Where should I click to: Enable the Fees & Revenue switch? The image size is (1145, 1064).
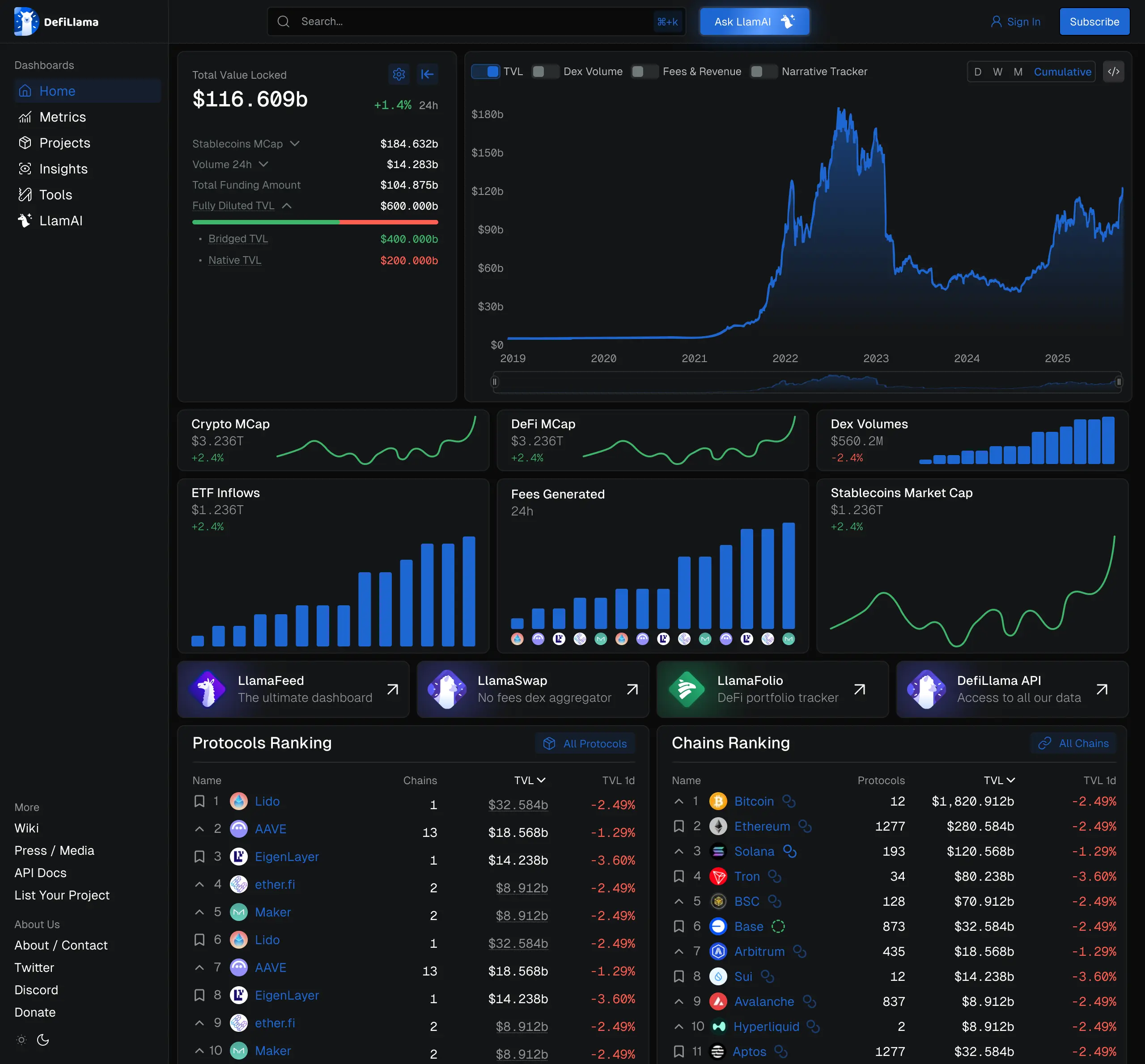(x=645, y=72)
